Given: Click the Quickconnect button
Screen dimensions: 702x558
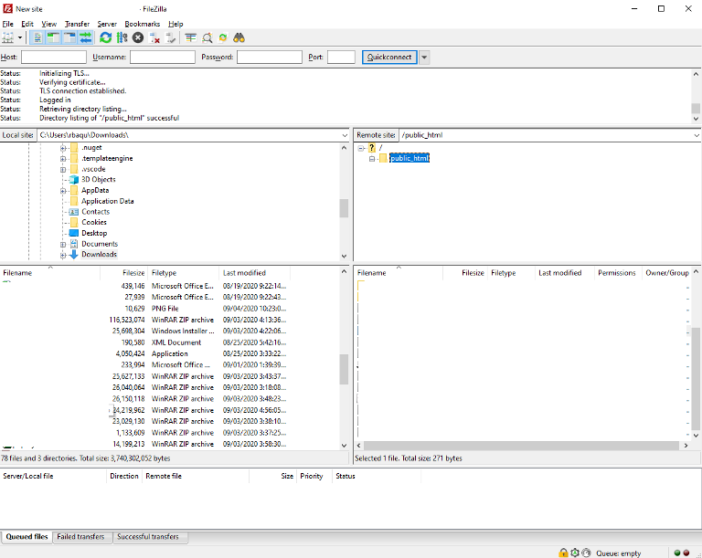Looking at the screenshot, I should click(x=390, y=57).
